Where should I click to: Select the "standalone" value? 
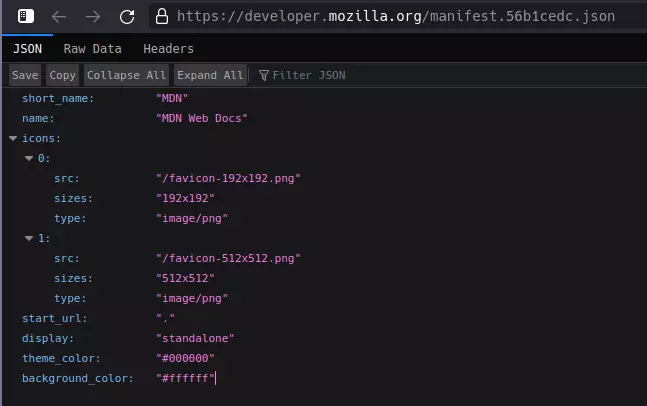point(195,338)
